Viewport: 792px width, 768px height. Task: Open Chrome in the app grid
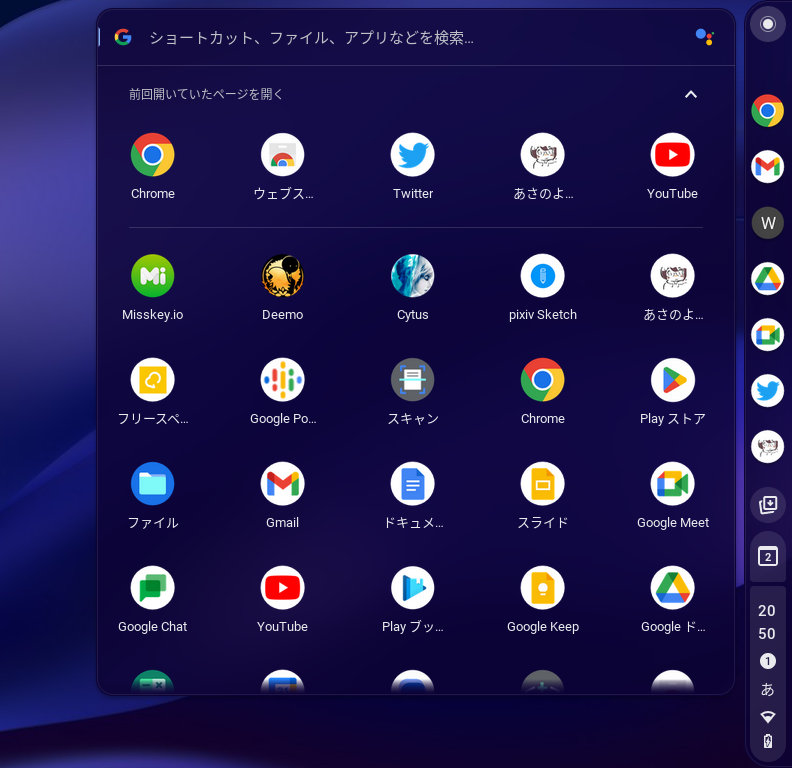coord(542,380)
